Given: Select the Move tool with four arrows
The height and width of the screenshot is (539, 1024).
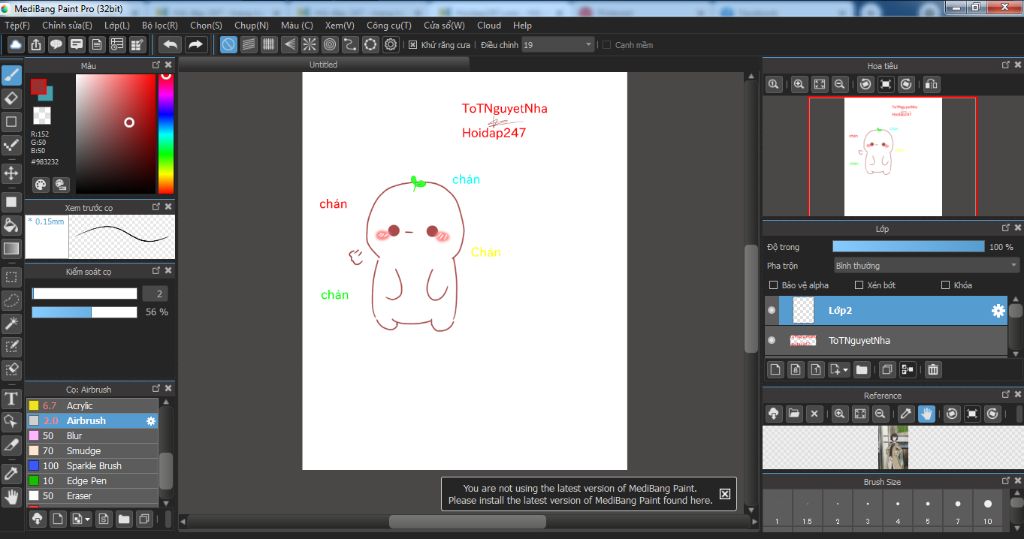Looking at the screenshot, I should tap(12, 173).
